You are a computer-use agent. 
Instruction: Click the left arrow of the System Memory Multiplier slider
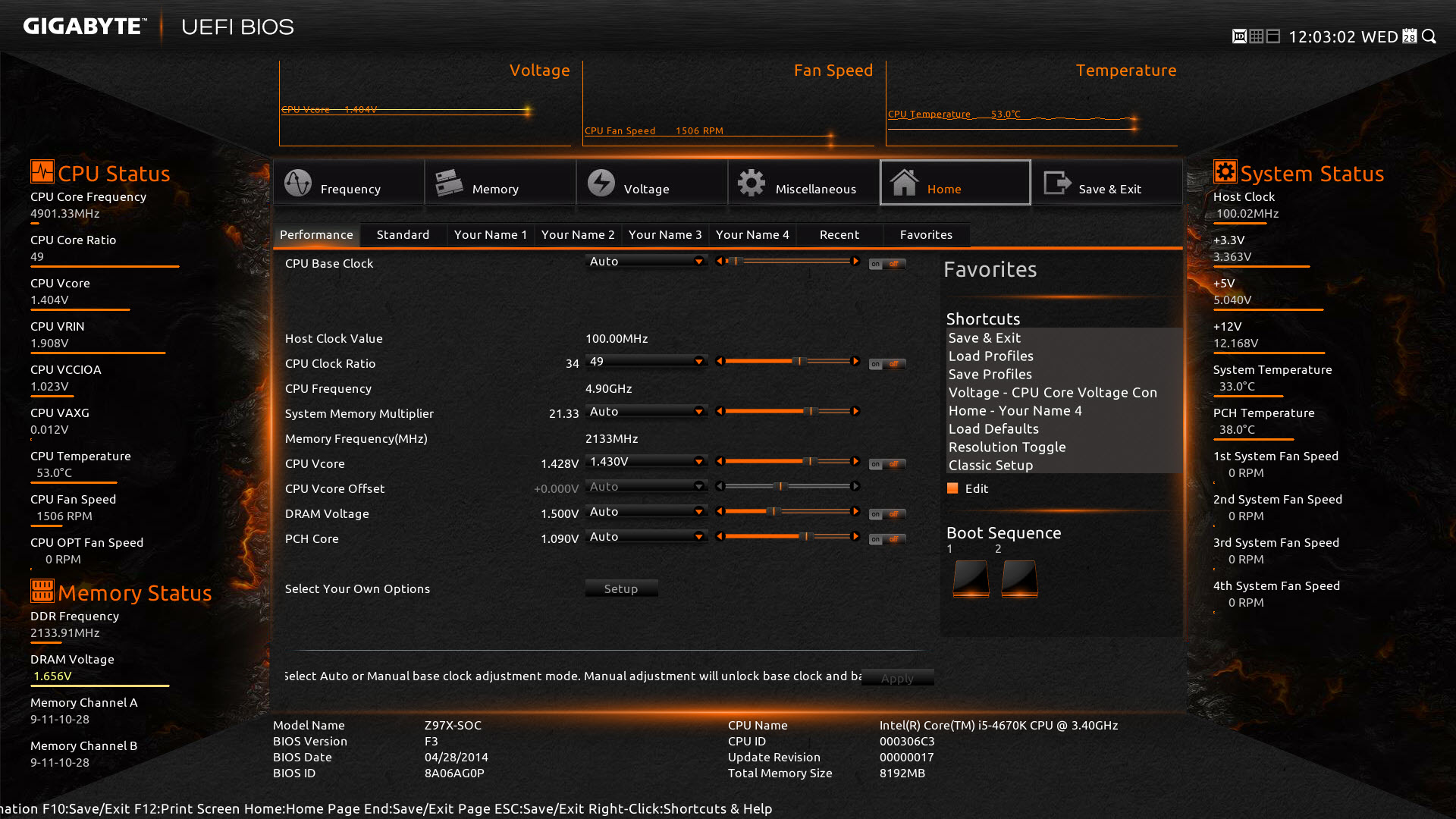(720, 411)
